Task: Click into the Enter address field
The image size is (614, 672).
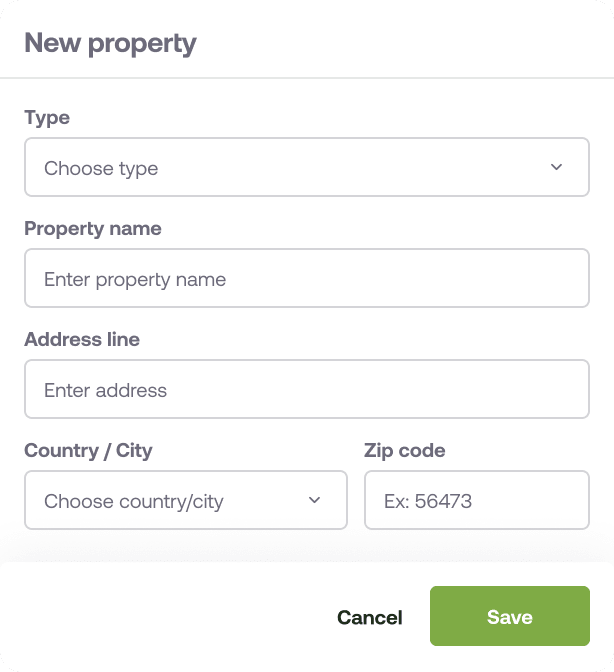Action: (x=306, y=389)
